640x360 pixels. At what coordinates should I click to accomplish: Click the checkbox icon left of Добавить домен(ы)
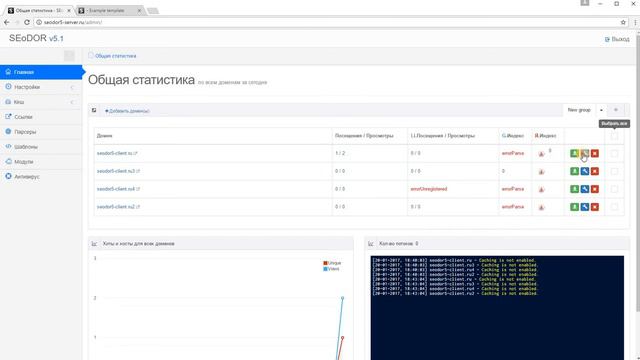94,110
